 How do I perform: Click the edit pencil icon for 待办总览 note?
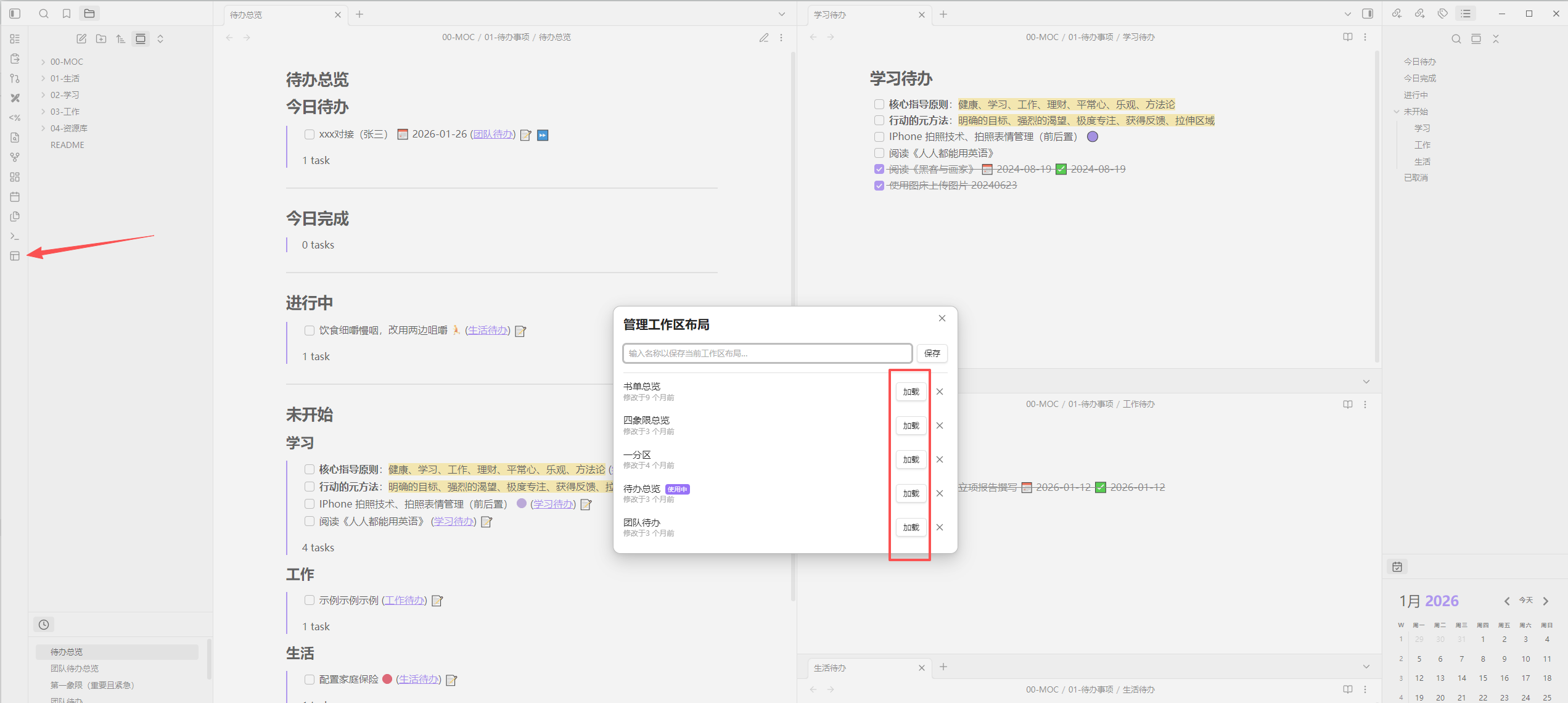[763, 38]
